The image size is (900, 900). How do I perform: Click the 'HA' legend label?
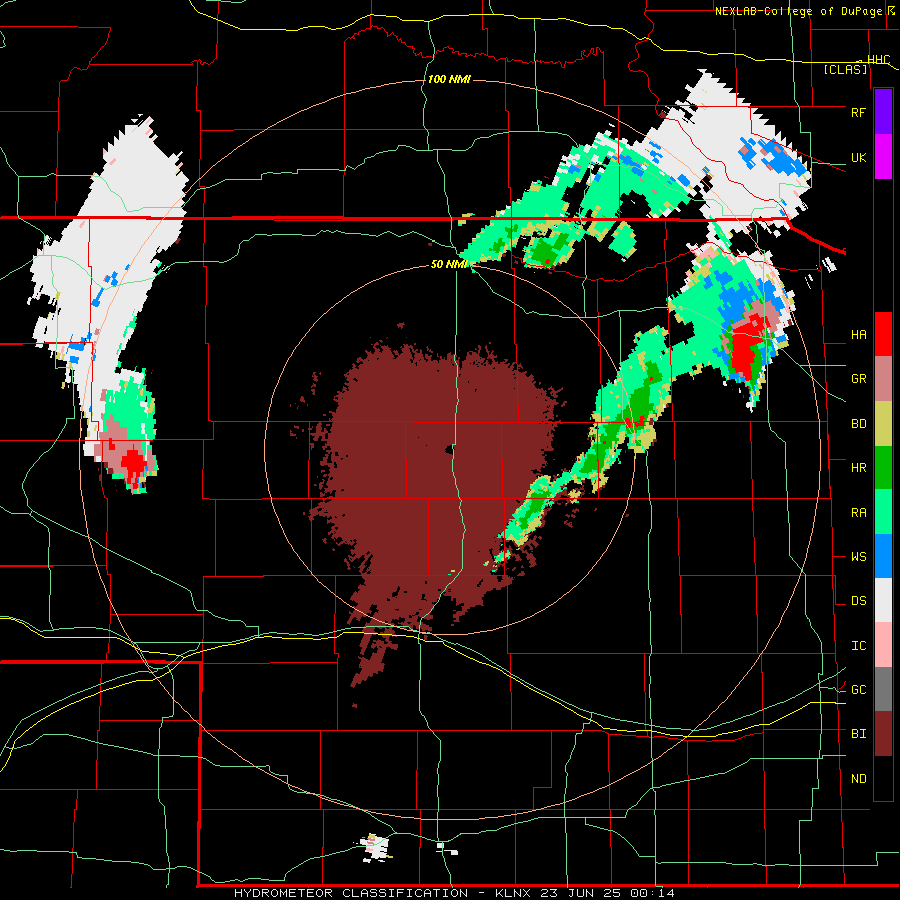[858, 334]
